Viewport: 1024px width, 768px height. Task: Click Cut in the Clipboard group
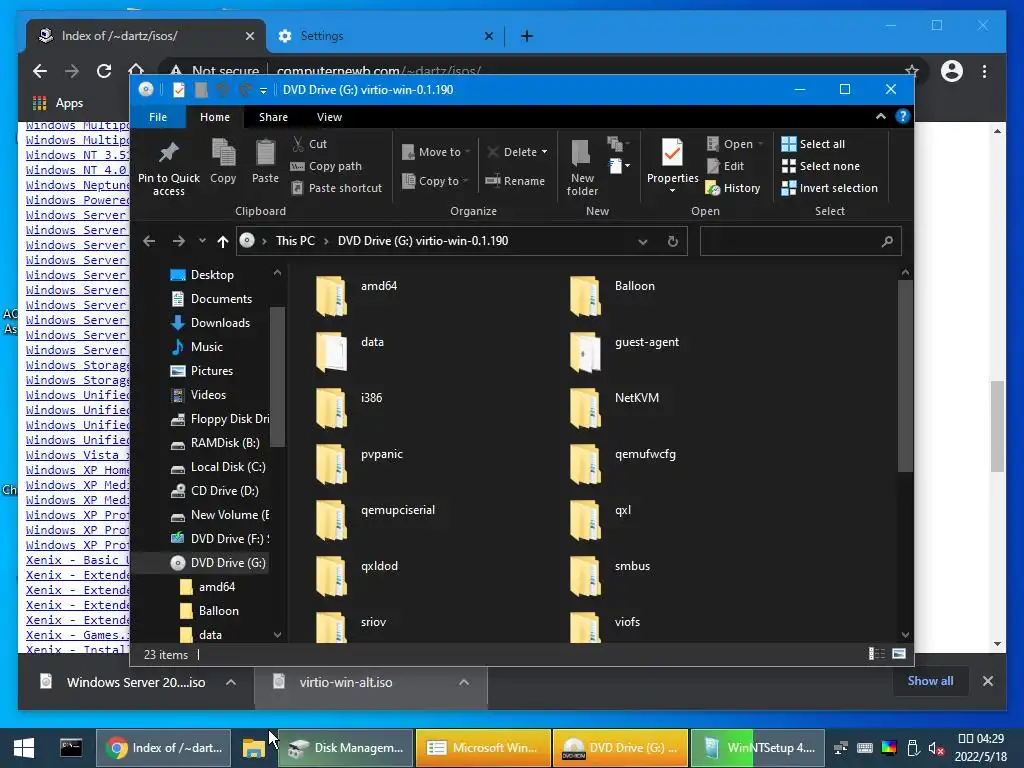(310, 144)
